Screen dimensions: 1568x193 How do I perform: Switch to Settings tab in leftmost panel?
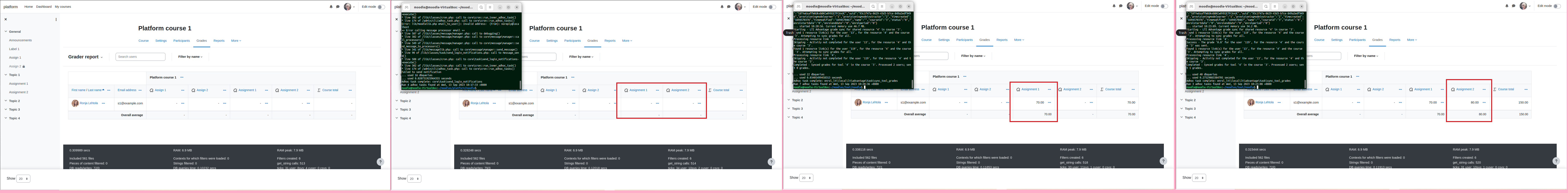tap(161, 41)
